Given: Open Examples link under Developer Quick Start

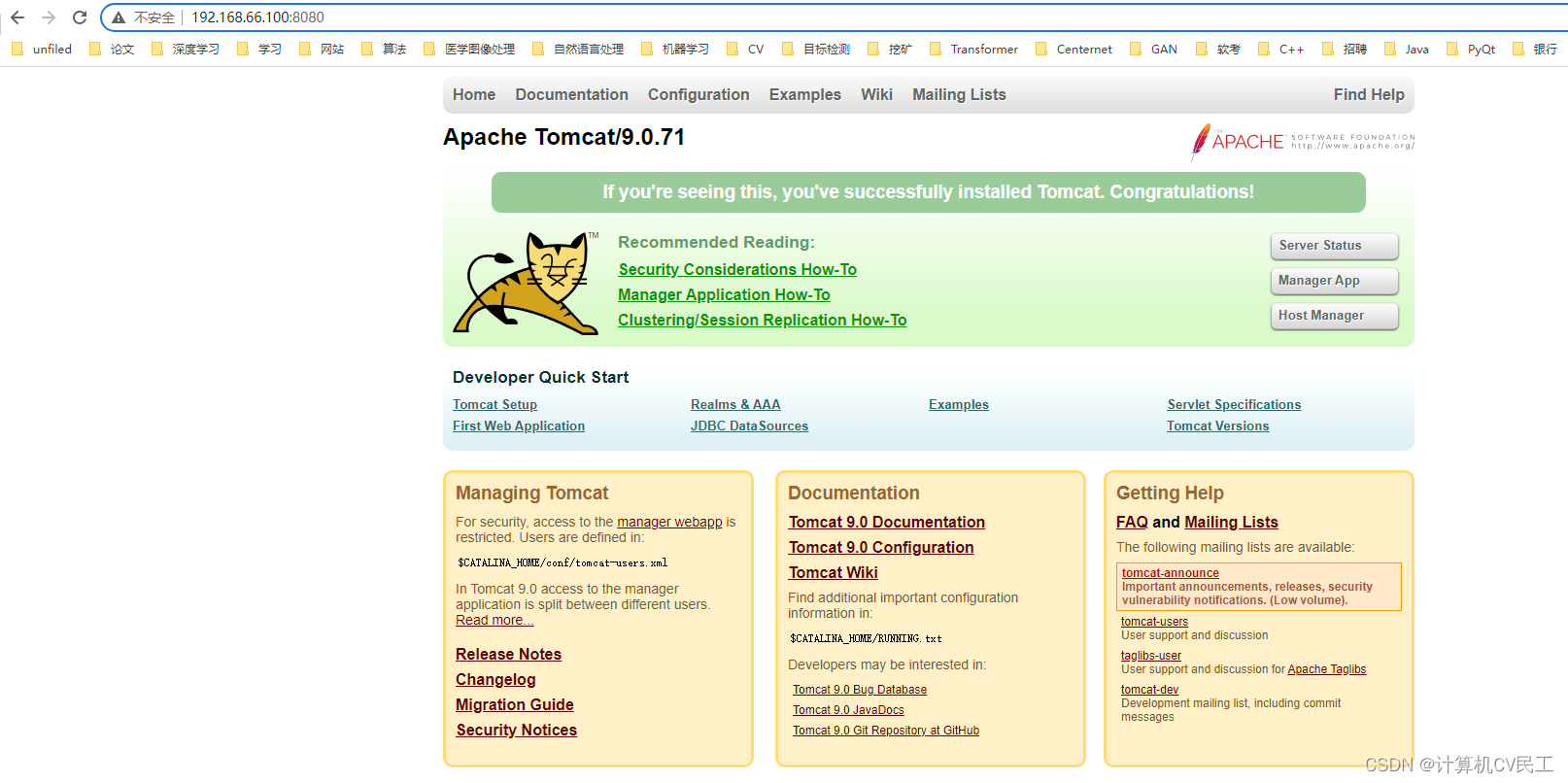Looking at the screenshot, I should [959, 404].
